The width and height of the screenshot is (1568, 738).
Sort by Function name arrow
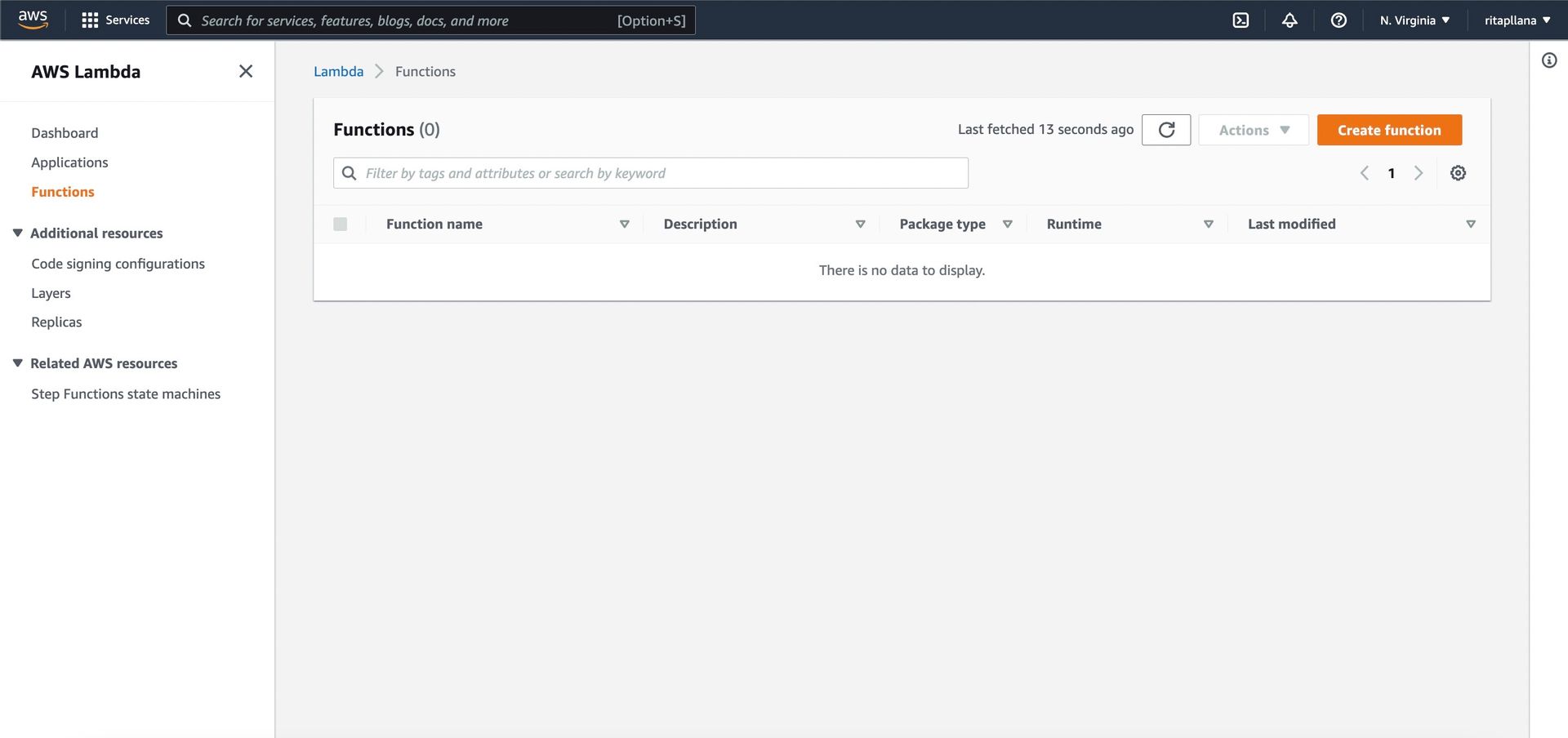point(624,224)
